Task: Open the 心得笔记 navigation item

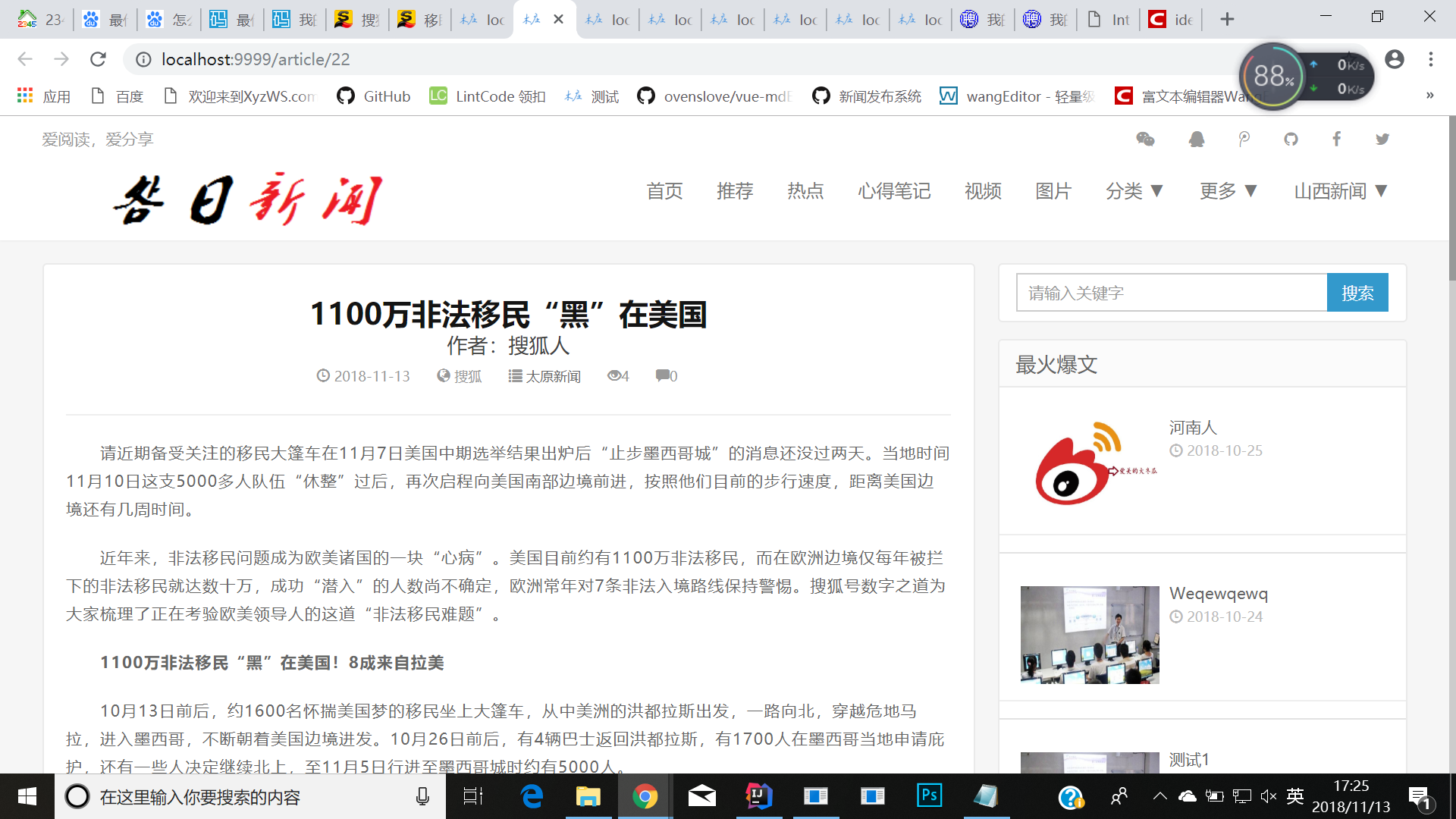Action: (x=894, y=191)
